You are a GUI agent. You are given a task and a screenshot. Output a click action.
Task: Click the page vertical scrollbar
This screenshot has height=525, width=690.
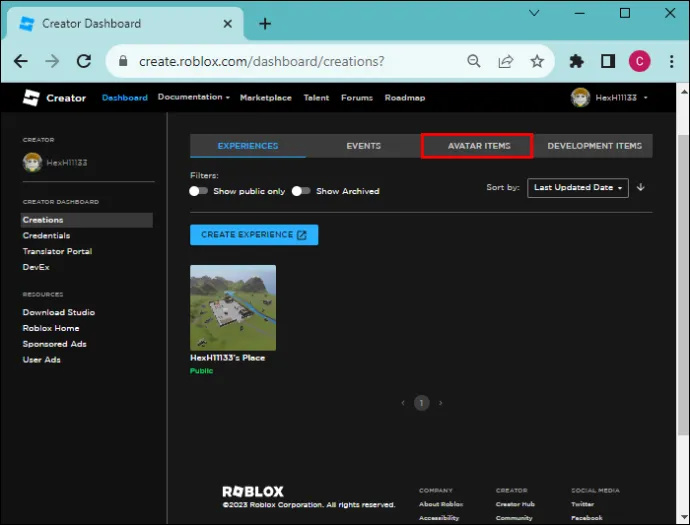point(683,285)
